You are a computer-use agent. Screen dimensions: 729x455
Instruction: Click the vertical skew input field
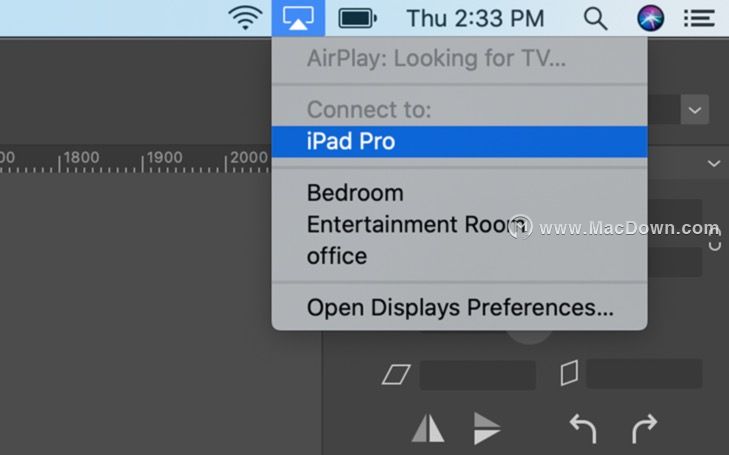644,373
